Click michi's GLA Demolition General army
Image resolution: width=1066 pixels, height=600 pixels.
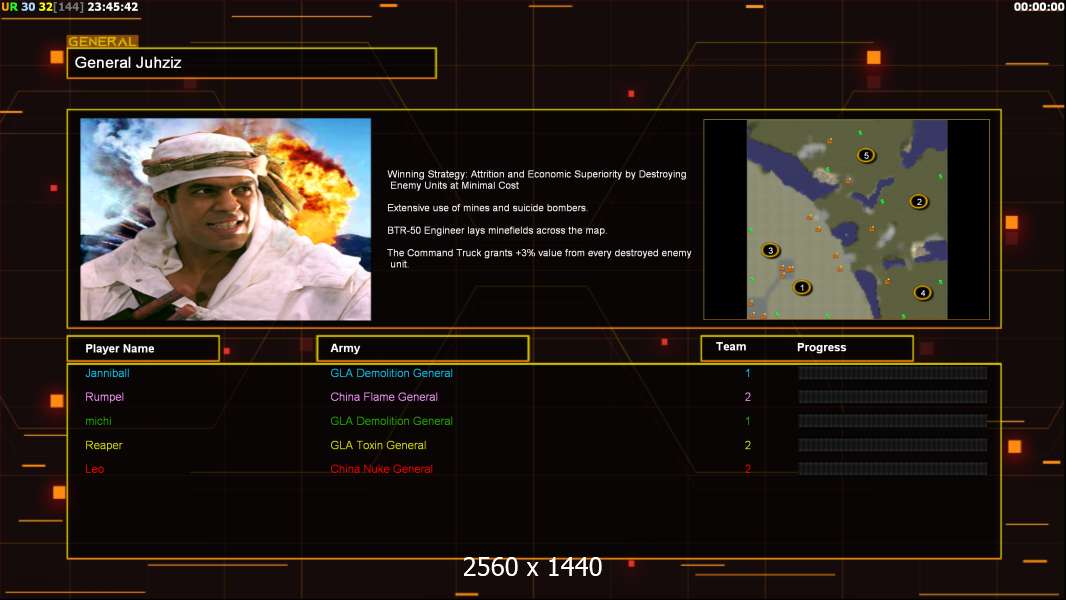coord(392,421)
